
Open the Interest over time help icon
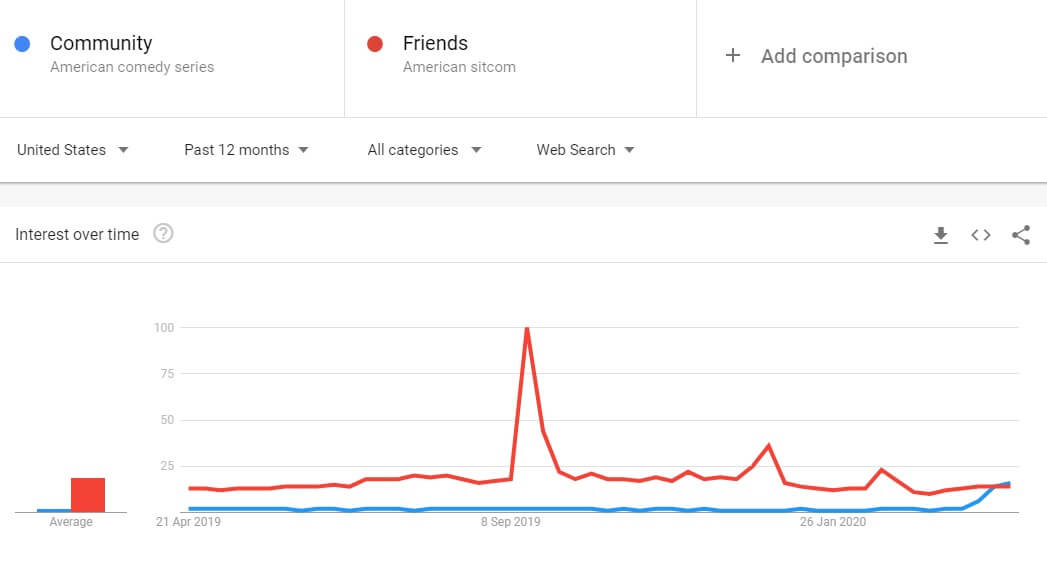coord(163,234)
